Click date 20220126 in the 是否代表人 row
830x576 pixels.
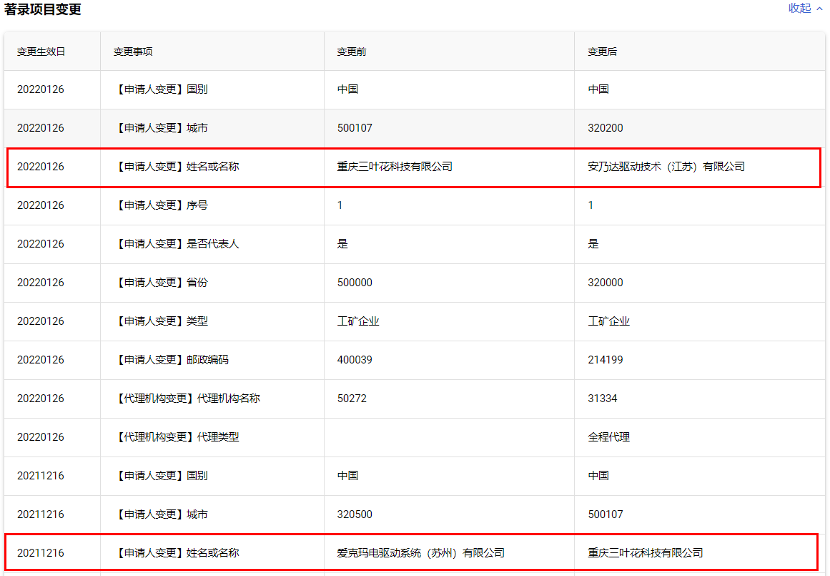[41, 244]
